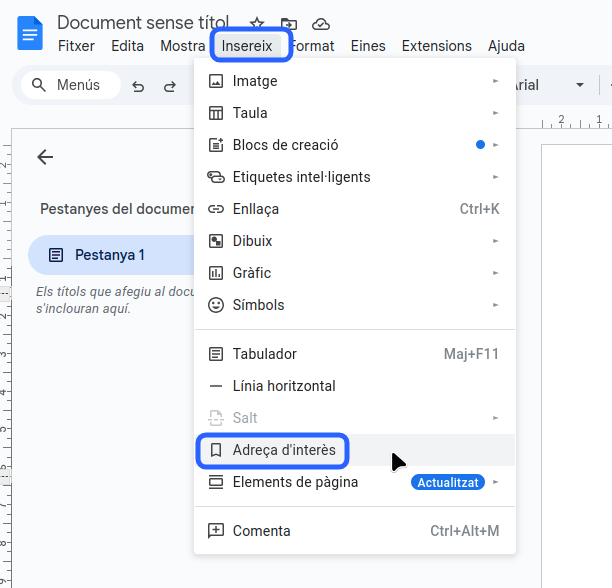Check the cloud document status icon

pyautogui.click(x=320, y=23)
